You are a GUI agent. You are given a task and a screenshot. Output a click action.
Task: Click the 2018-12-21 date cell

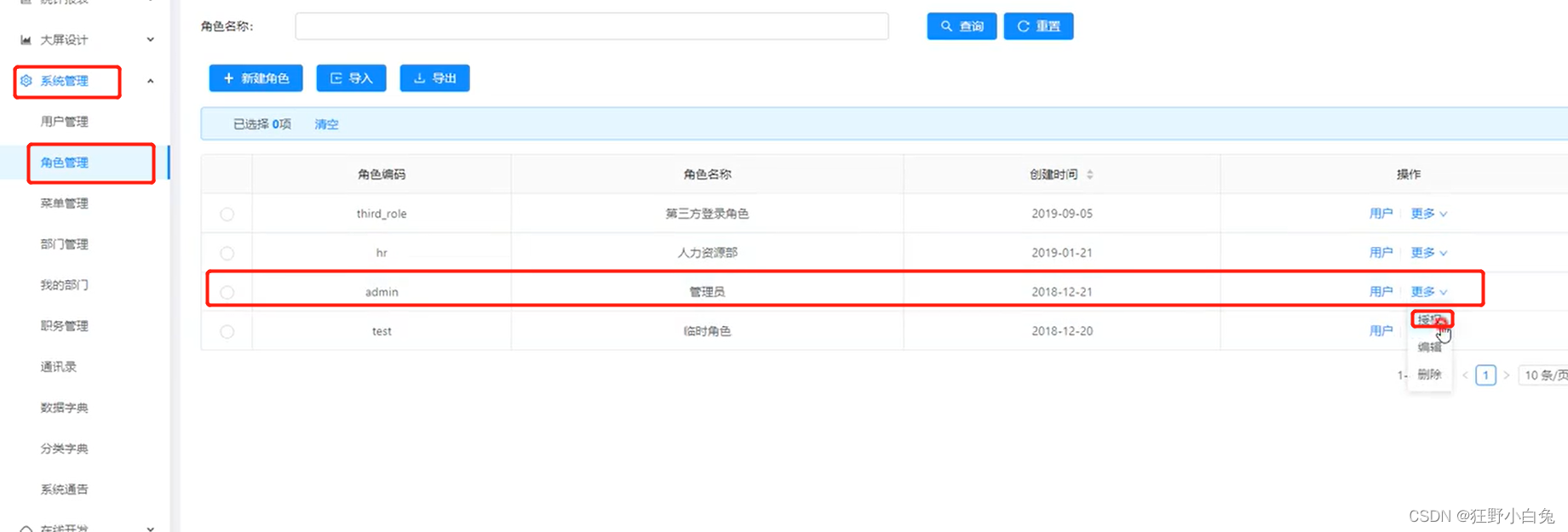coord(1062,292)
